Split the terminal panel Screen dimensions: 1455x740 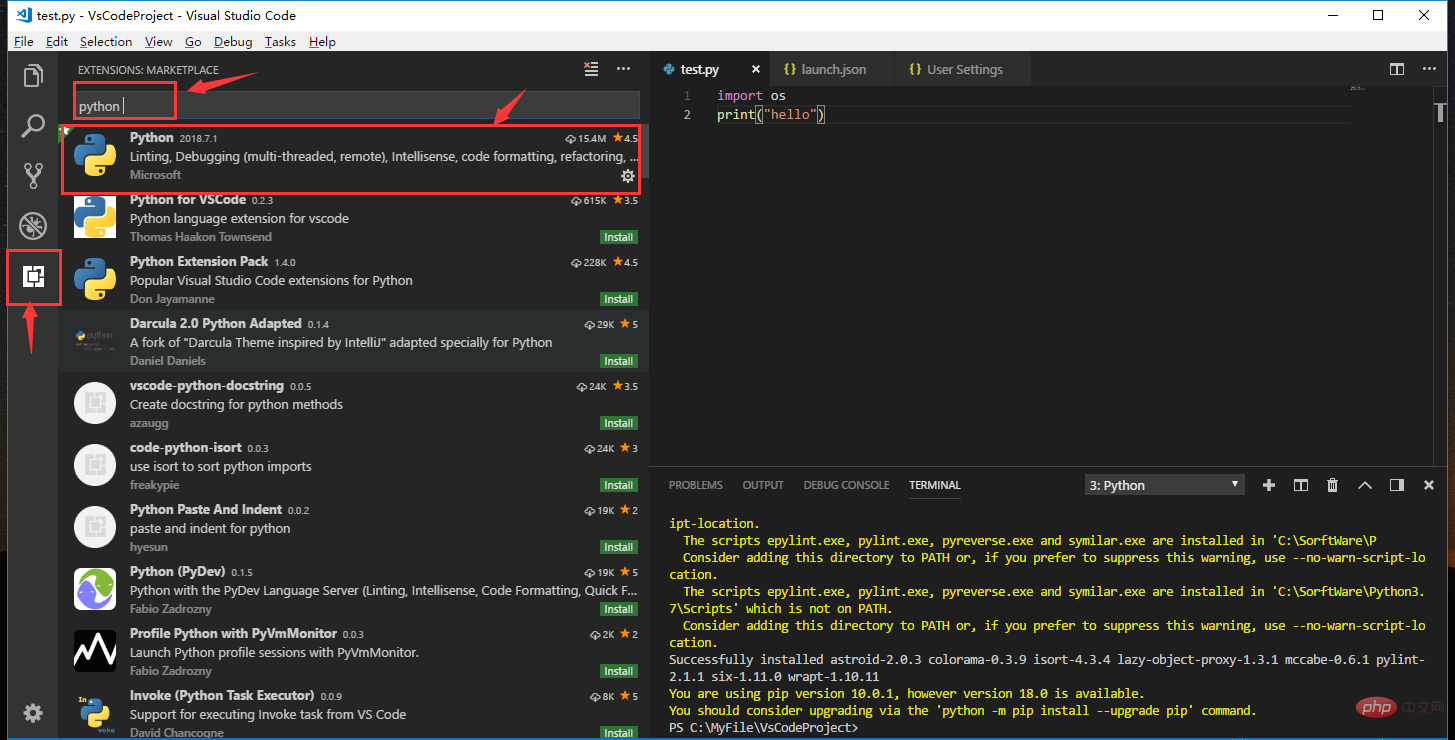click(1301, 485)
